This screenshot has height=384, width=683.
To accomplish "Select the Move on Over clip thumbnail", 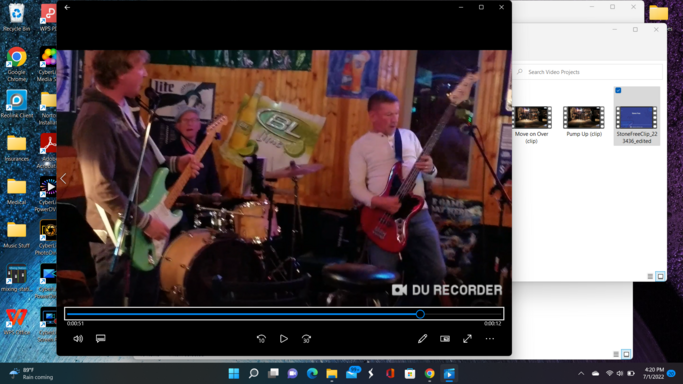I will point(531,117).
